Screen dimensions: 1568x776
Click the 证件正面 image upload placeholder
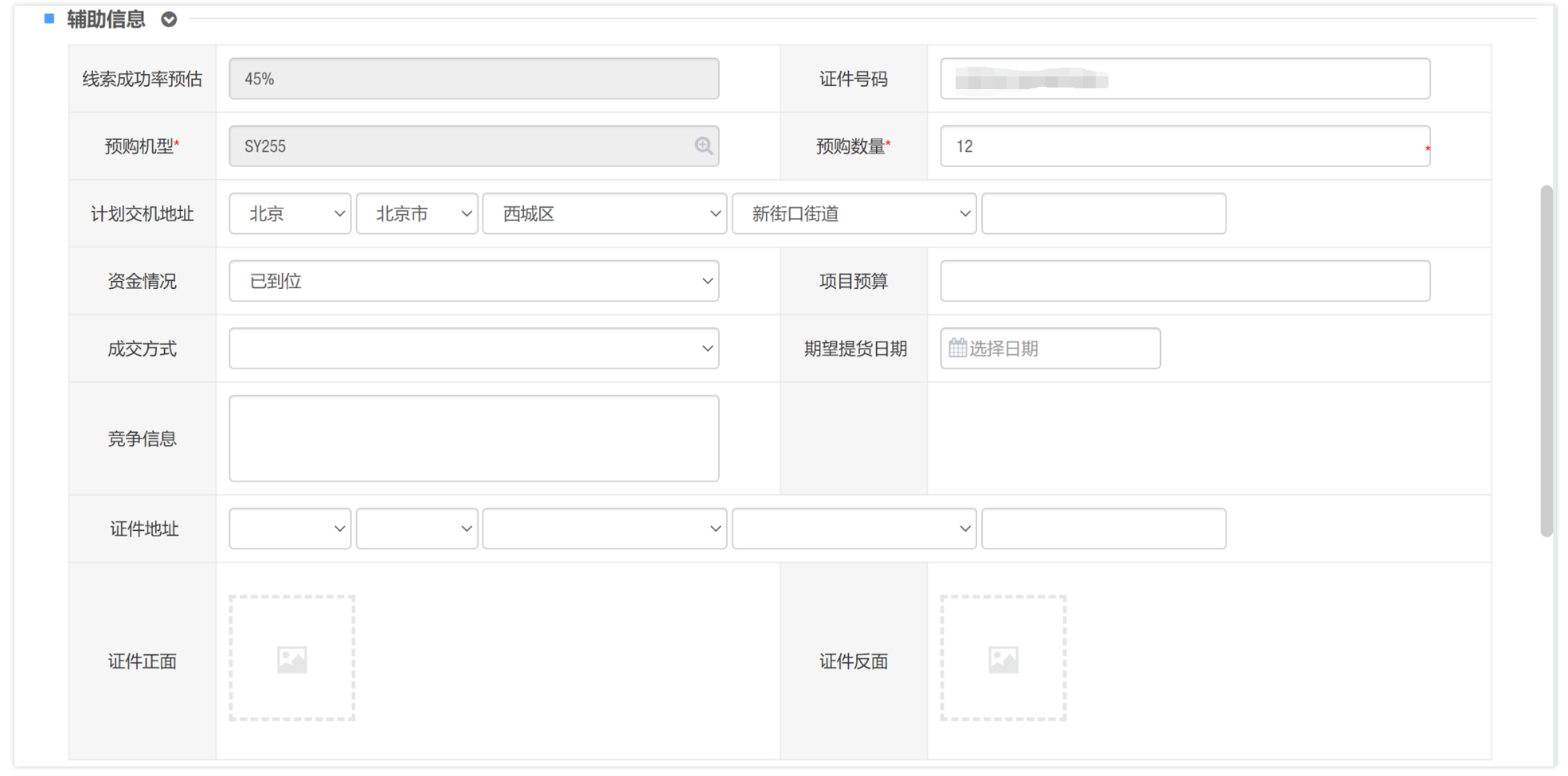[x=291, y=657]
